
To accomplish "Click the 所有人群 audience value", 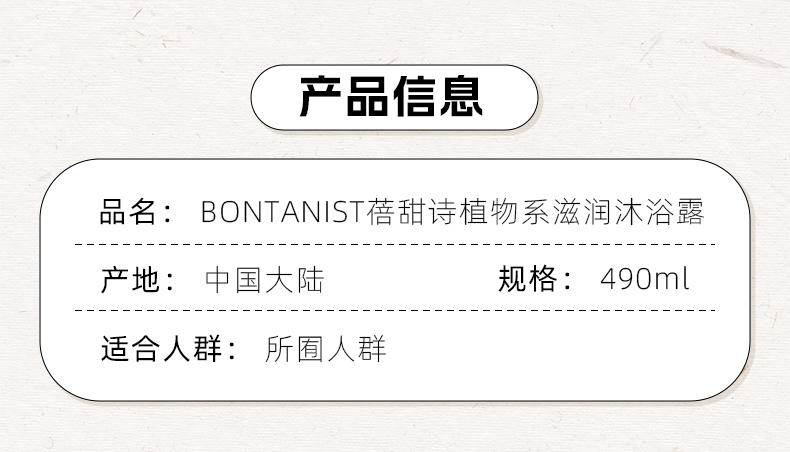I will (x=326, y=349).
